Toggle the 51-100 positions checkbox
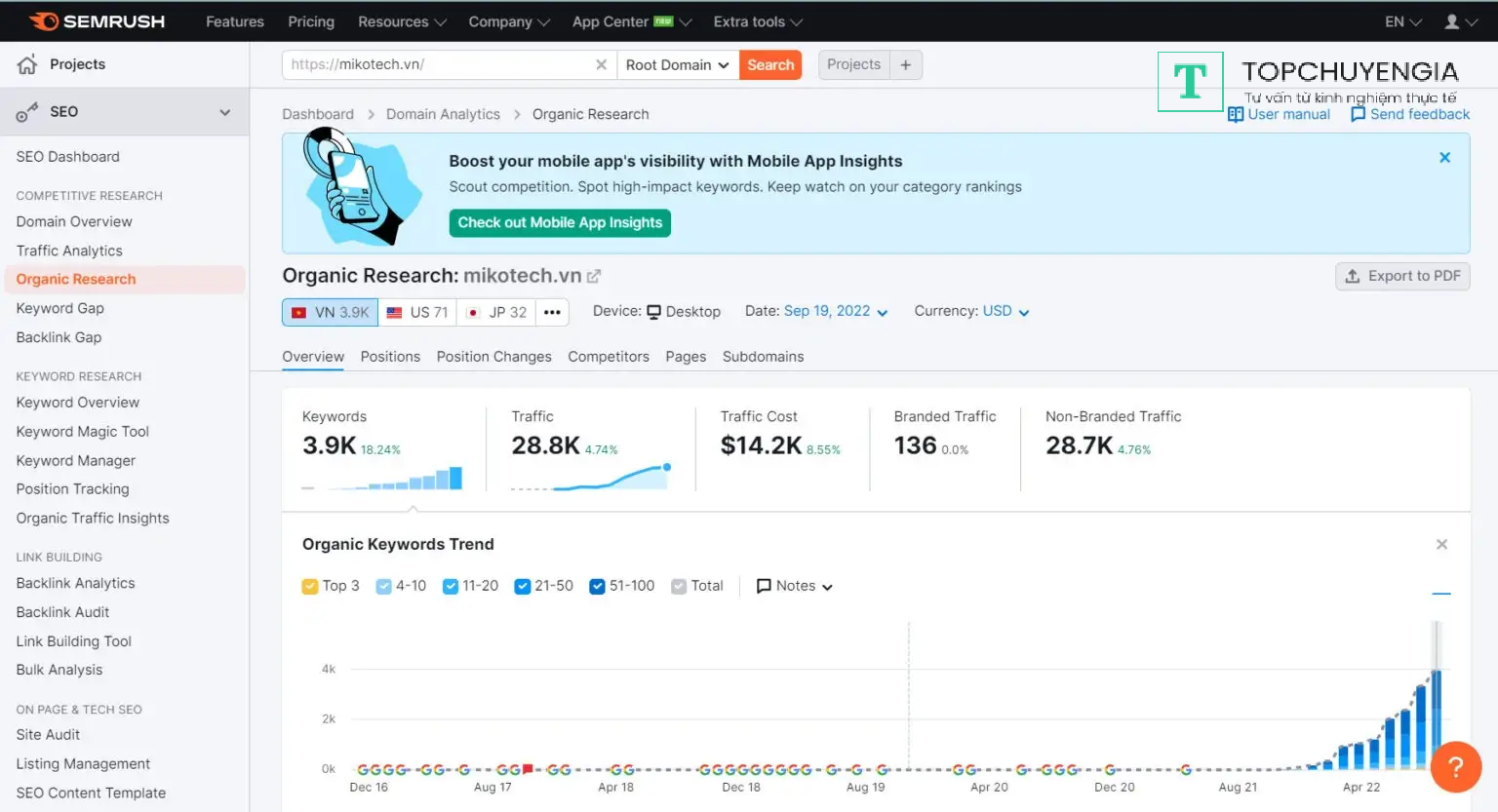This screenshot has width=1498, height=812. 598,586
